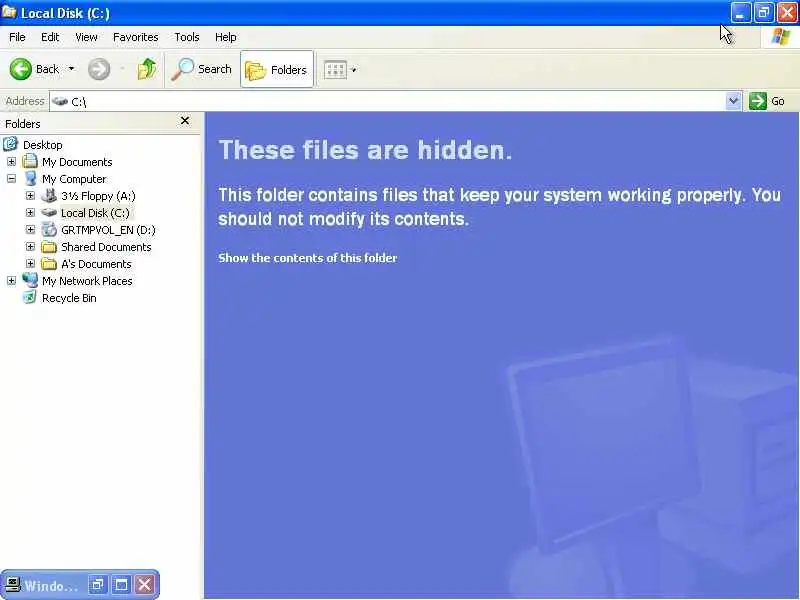800x600 pixels.
Task: Expand the GRTMPVOL_EN (D:) node
Action: (31, 230)
